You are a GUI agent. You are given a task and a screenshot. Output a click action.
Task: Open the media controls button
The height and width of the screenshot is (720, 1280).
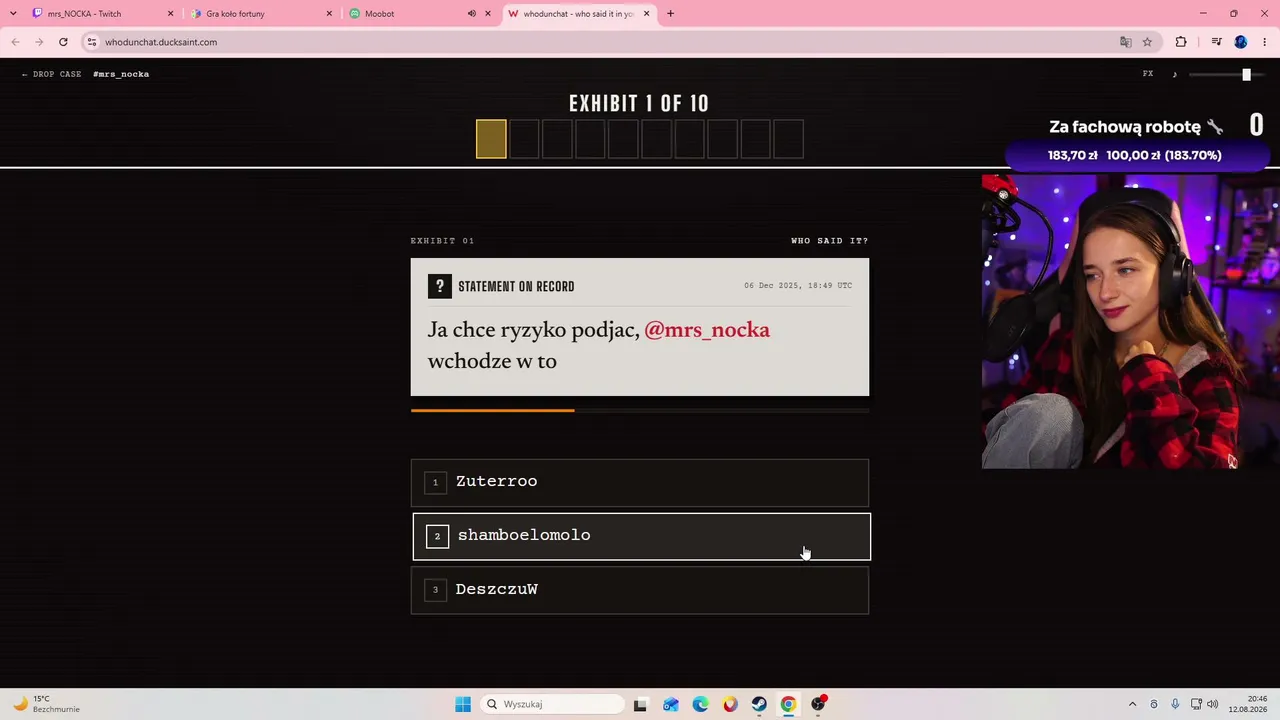click(x=1216, y=42)
